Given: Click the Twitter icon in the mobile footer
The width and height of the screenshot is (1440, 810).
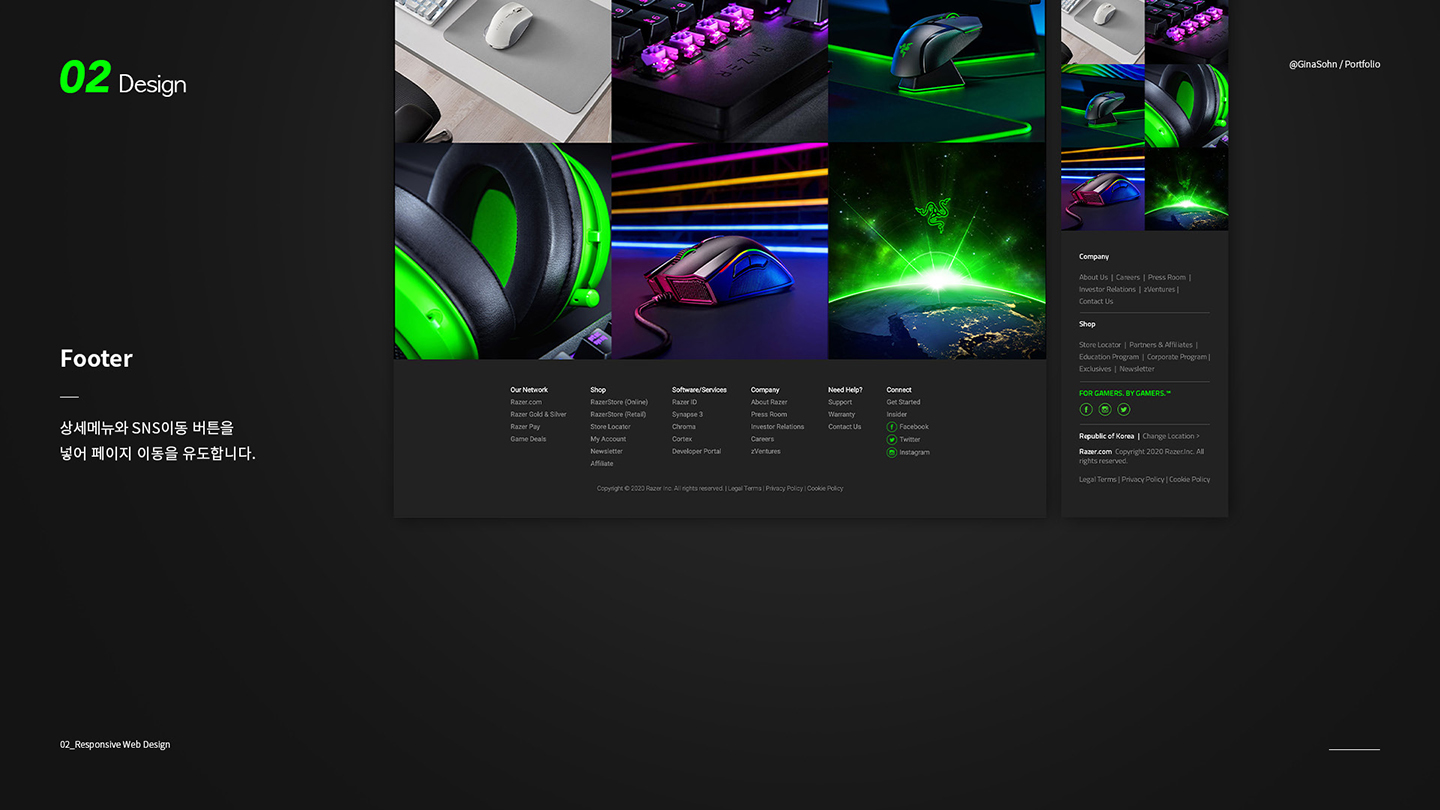Looking at the screenshot, I should point(1124,410).
